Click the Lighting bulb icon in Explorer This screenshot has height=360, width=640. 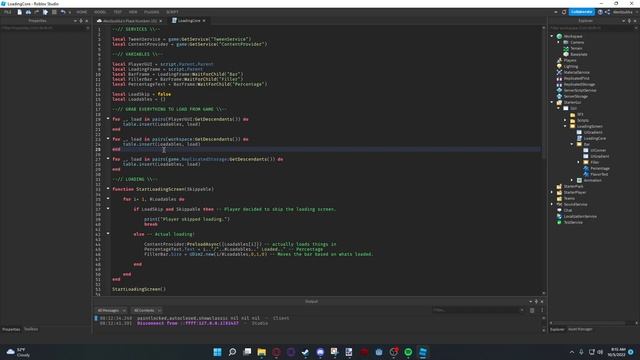point(560,66)
